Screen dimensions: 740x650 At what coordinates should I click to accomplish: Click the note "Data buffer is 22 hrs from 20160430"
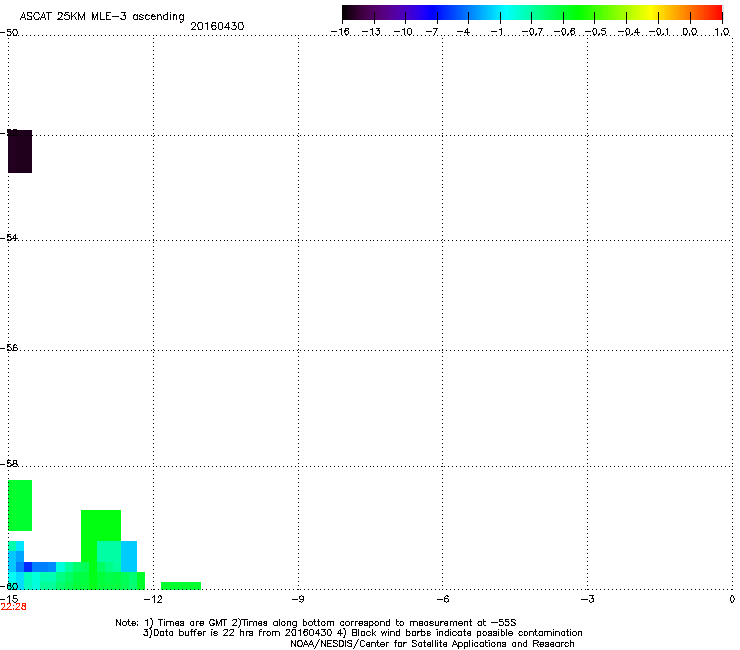click(237, 633)
